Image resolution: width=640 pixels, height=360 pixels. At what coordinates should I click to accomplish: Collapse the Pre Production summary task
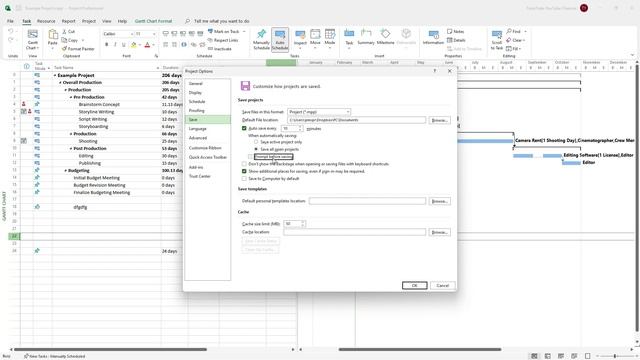[x=71, y=97]
